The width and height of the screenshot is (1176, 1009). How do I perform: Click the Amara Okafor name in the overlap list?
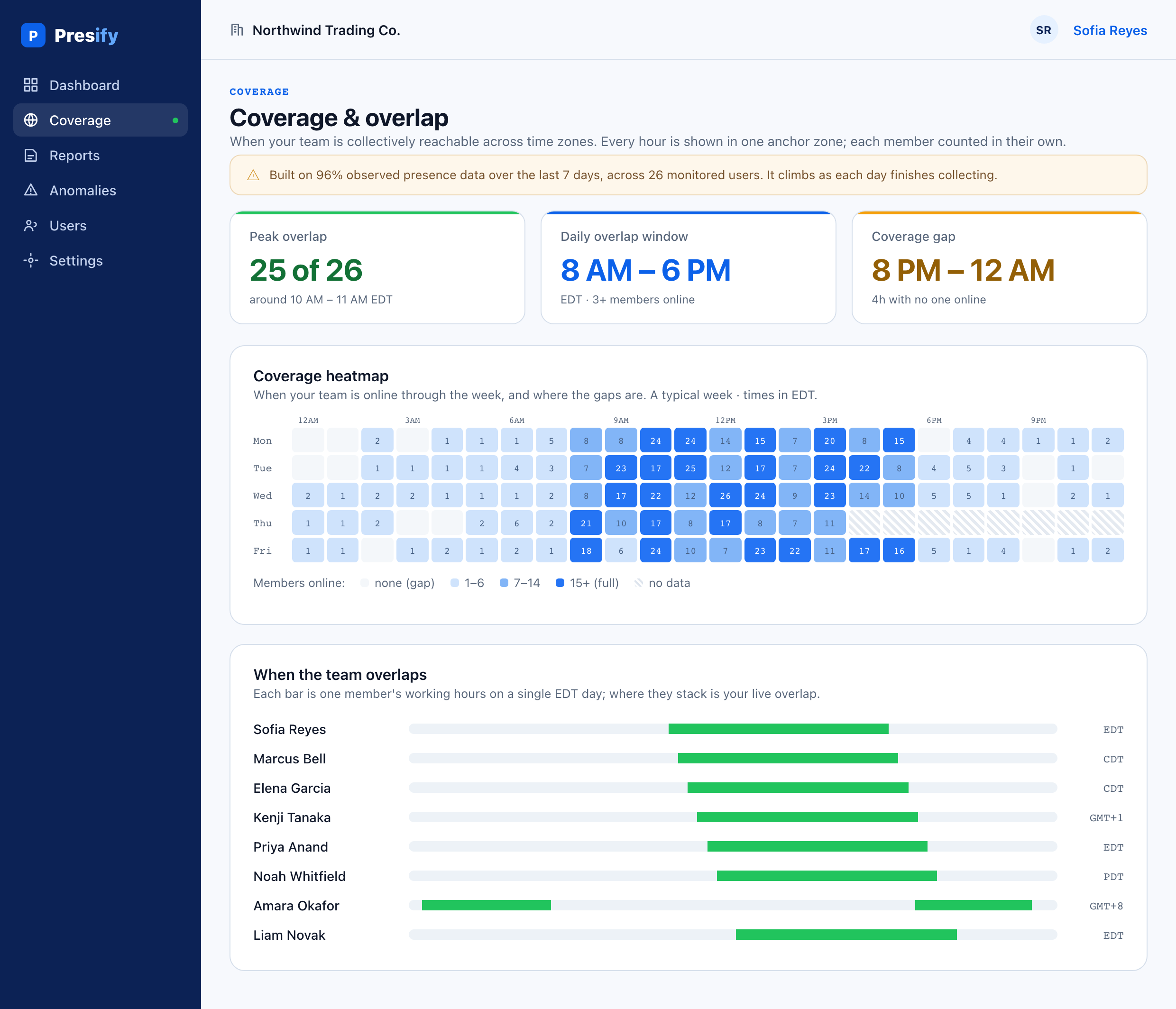coord(296,906)
